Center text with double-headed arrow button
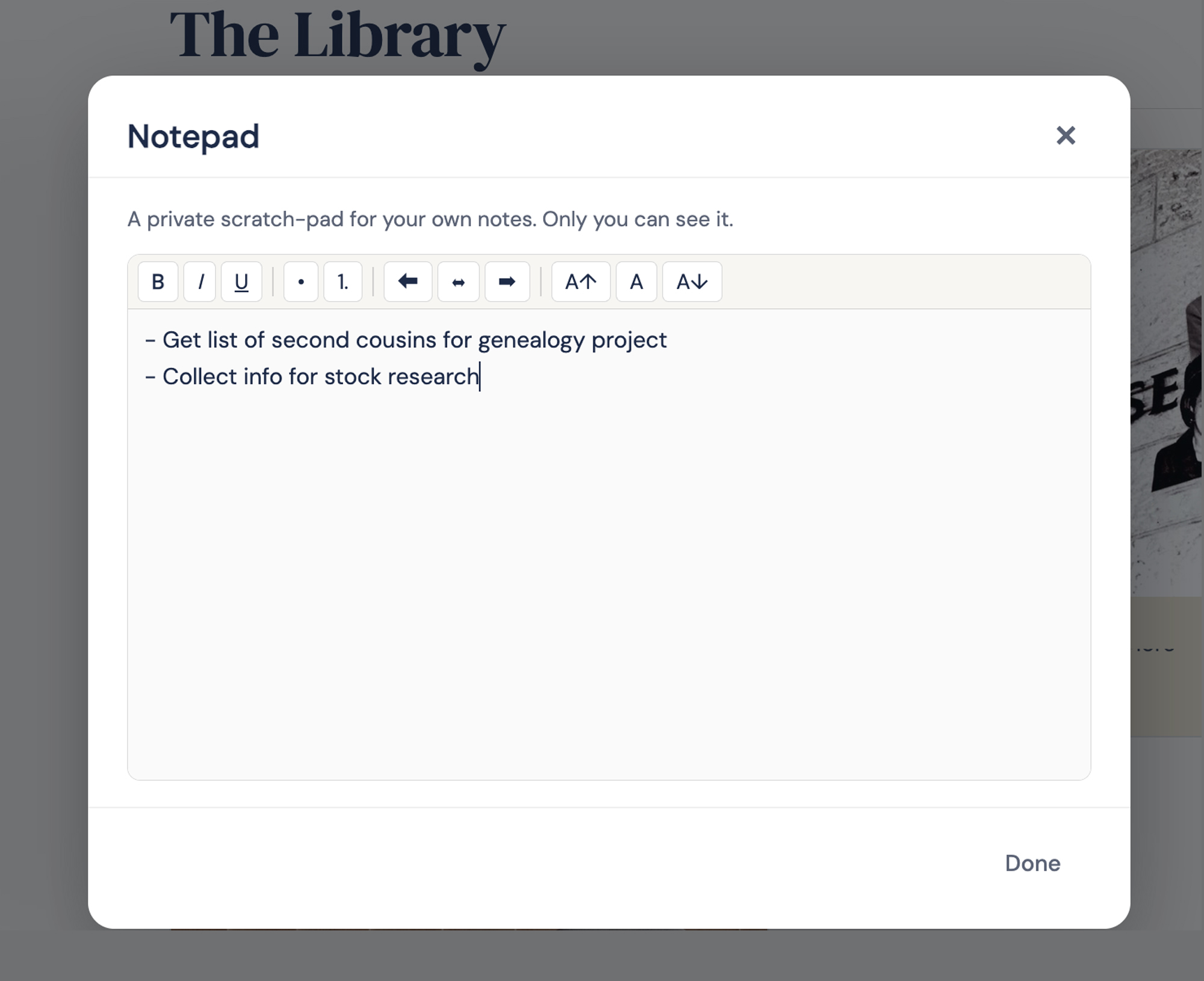The width and height of the screenshot is (1204, 981). [458, 282]
